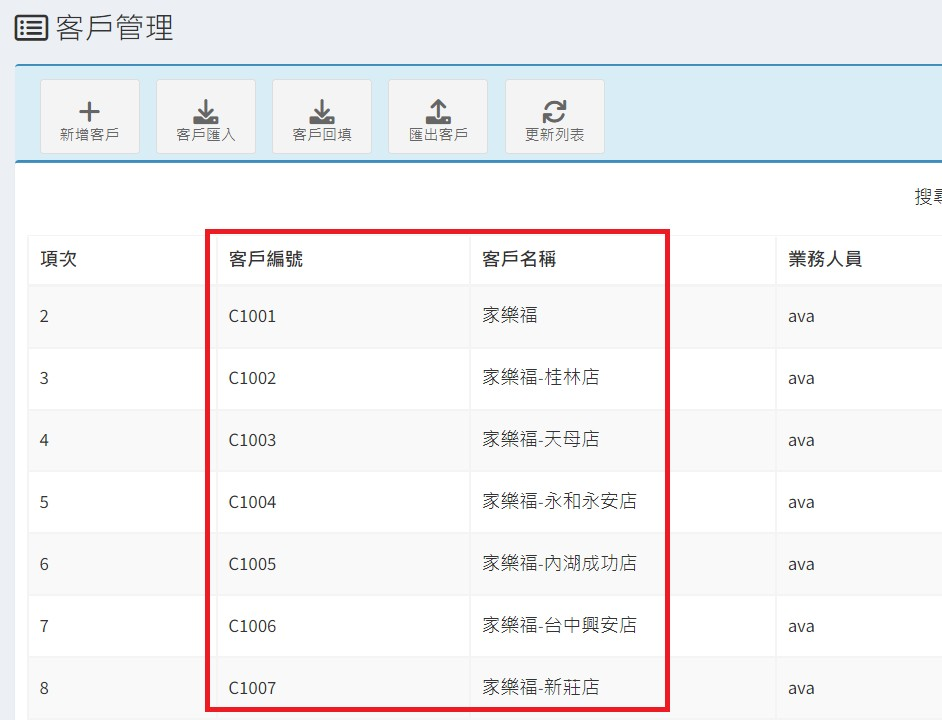Click customer name 家樂福-台中興安店

pos(559,626)
